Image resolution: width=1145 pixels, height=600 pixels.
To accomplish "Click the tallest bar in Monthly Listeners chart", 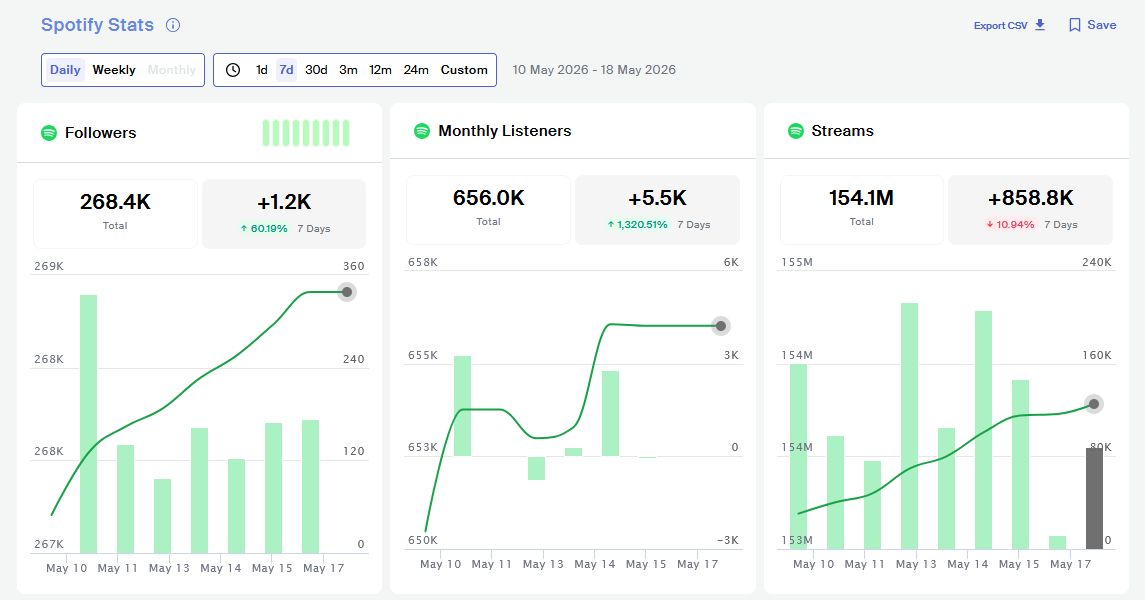I will click(462, 406).
